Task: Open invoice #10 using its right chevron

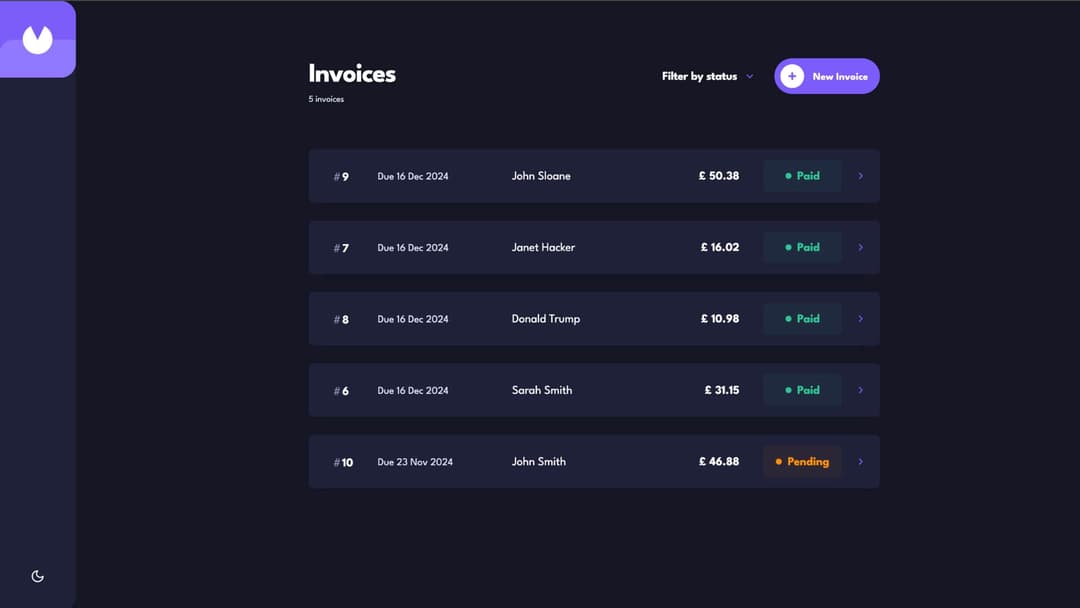Action: point(861,461)
